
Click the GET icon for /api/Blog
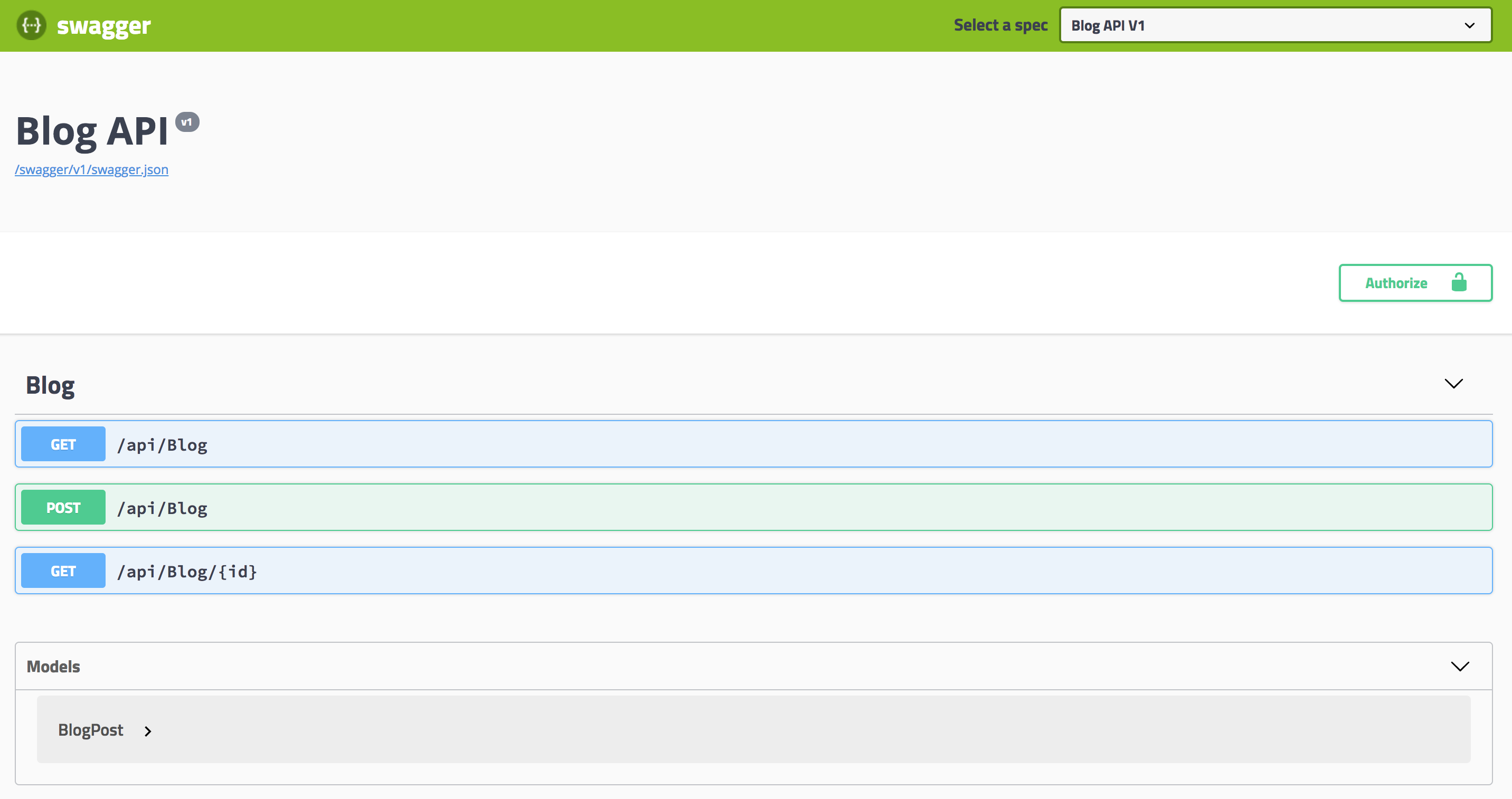pos(62,444)
